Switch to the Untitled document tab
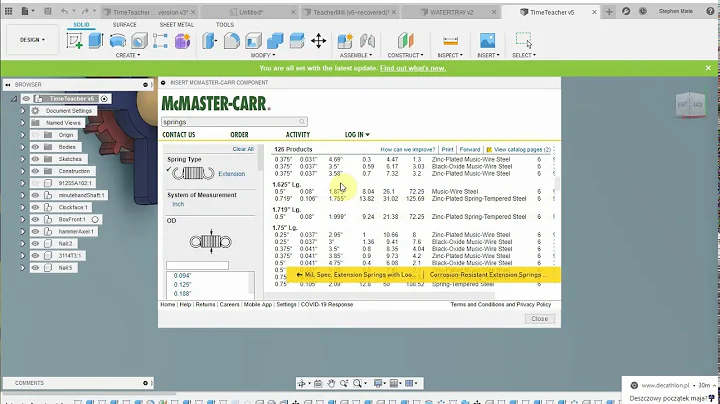This screenshot has height=404, width=720. pyautogui.click(x=251, y=12)
